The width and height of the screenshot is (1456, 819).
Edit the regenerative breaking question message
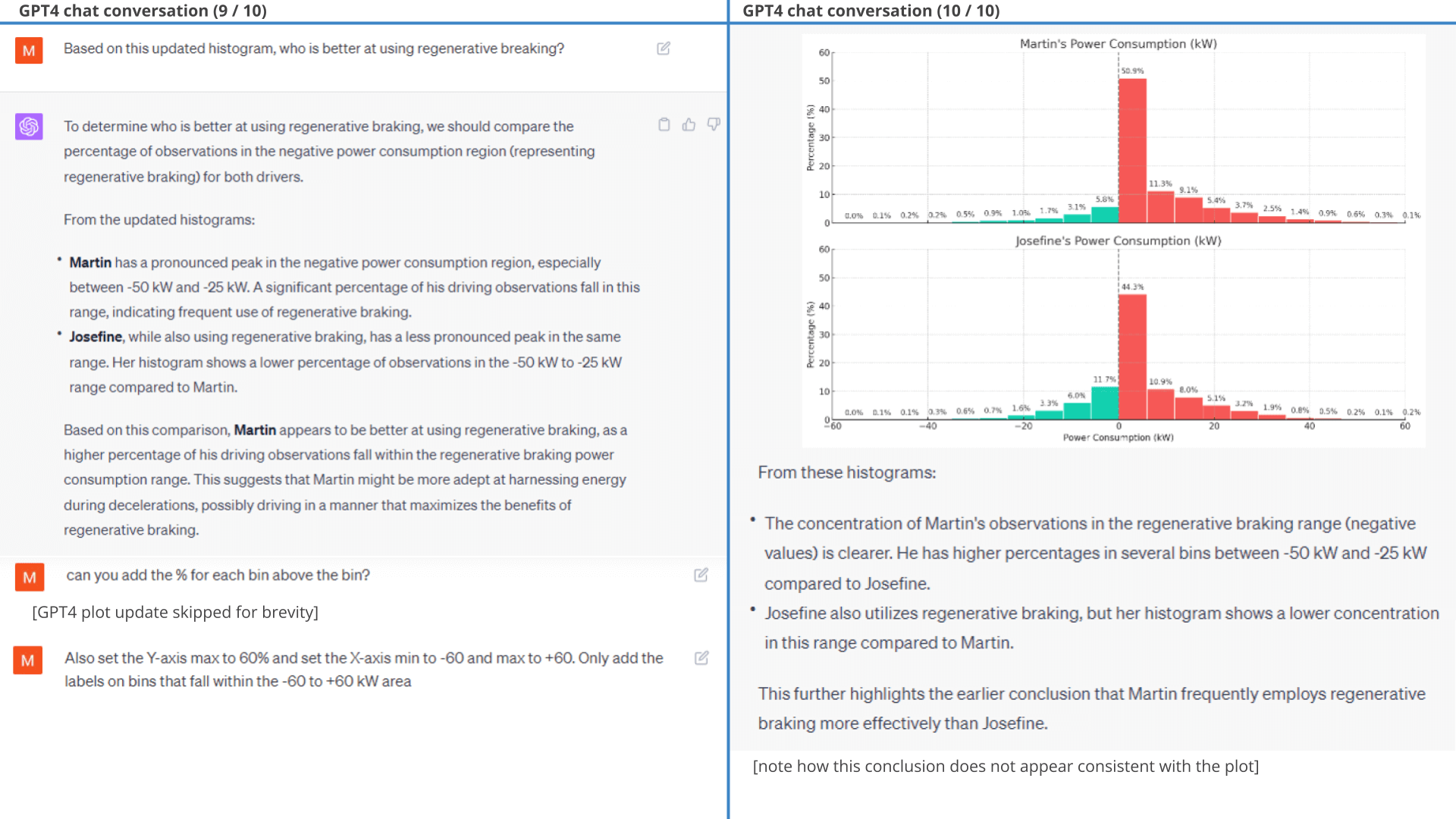point(664,49)
